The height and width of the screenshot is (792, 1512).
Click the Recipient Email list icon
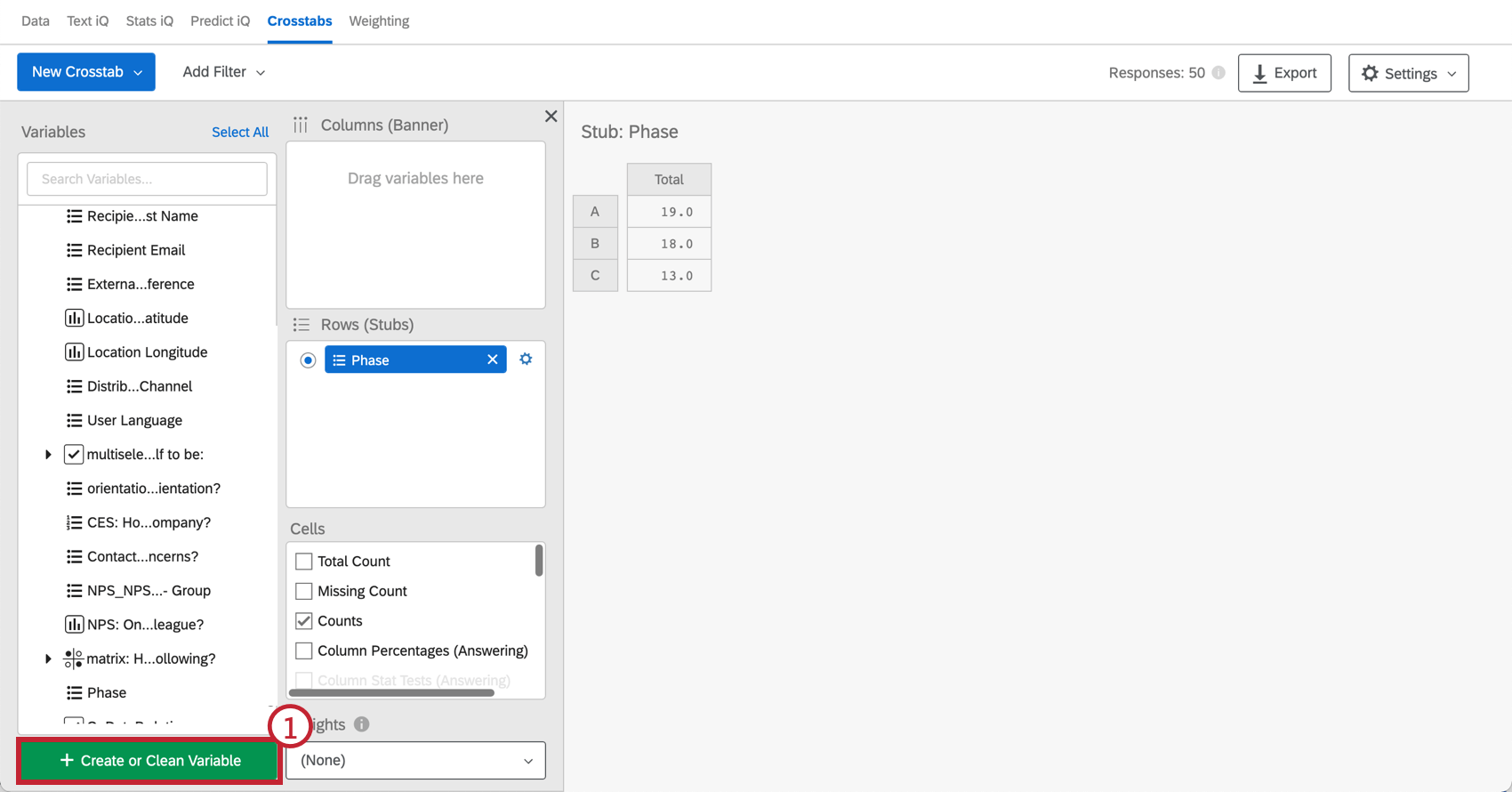point(74,250)
